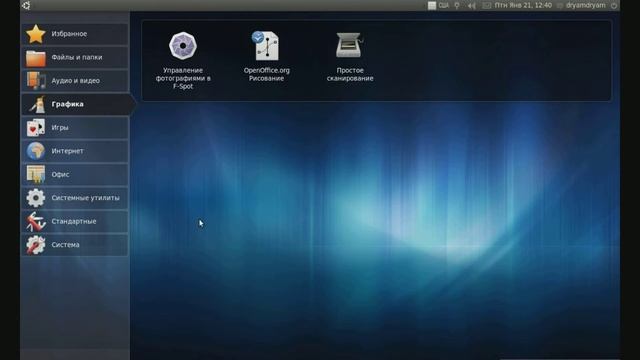Click the date and time clock
Screen dimensions: 640x360
point(523,5)
